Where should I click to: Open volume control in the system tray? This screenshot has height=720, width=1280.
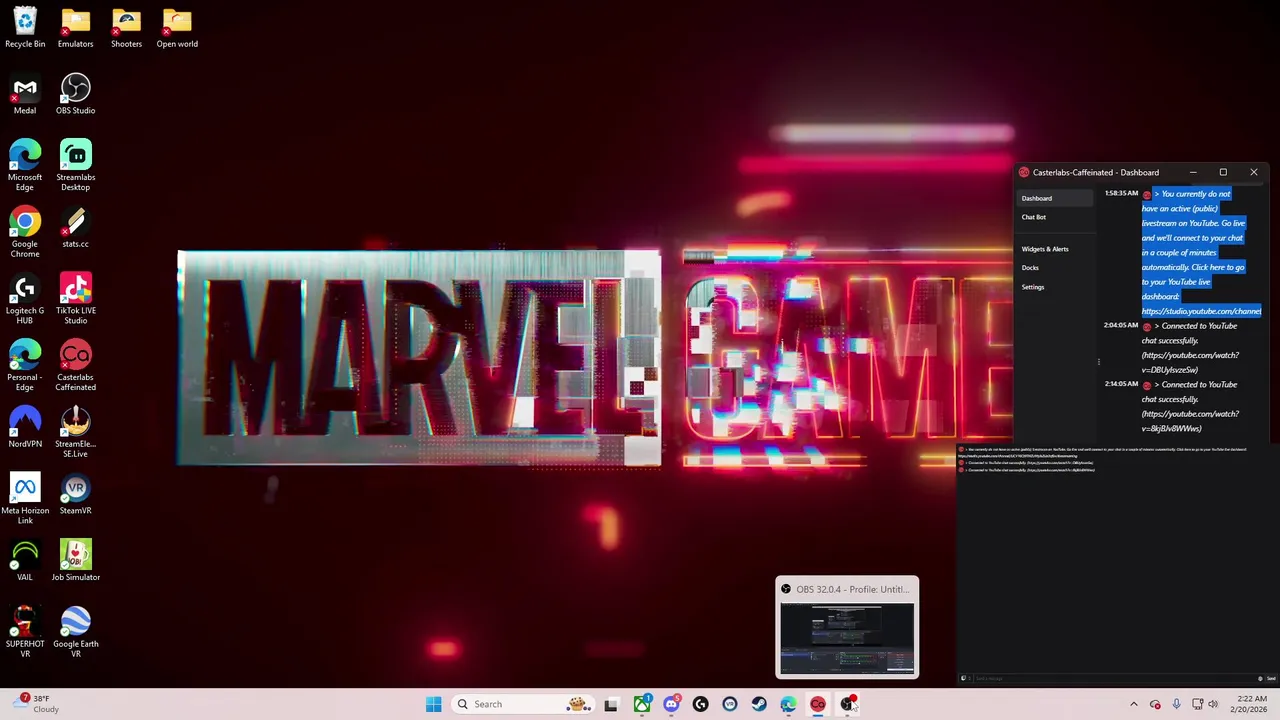(1213, 704)
